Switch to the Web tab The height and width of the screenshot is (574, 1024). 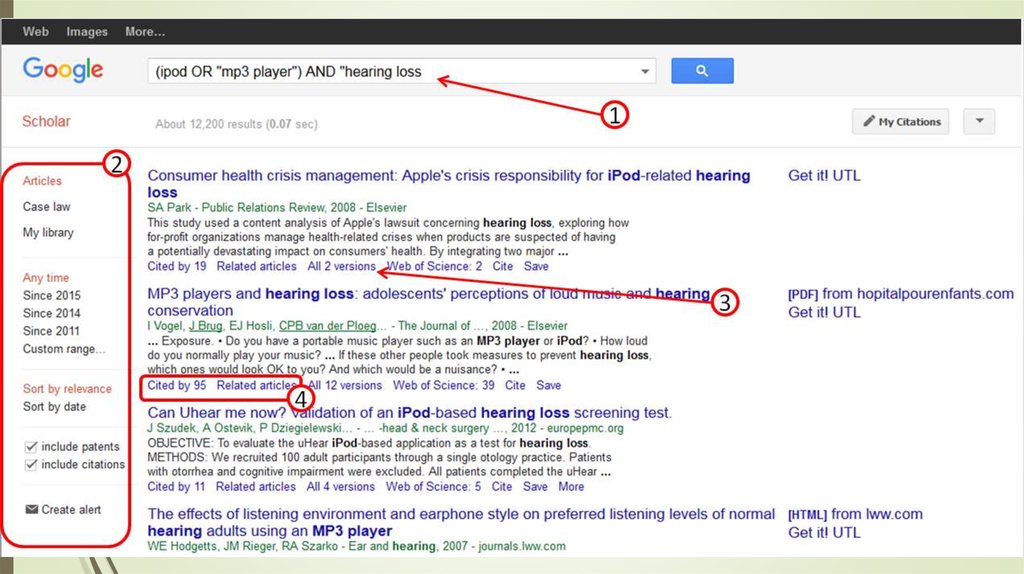[x=36, y=32]
